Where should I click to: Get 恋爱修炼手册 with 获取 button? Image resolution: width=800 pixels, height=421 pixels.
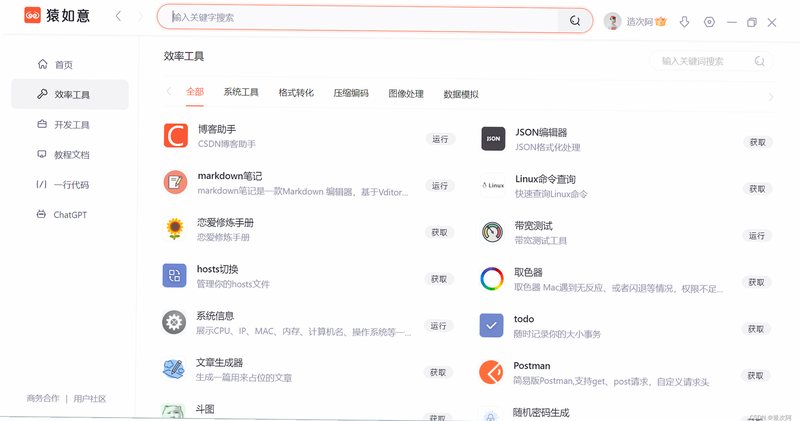439,232
